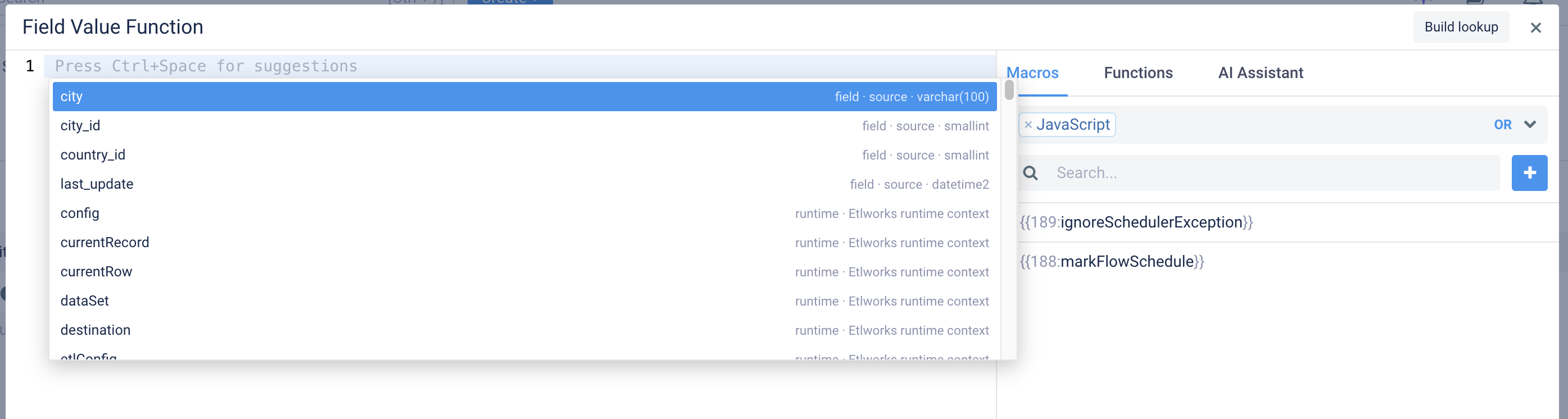Insert the markFlowSchedule macro

click(x=1112, y=262)
